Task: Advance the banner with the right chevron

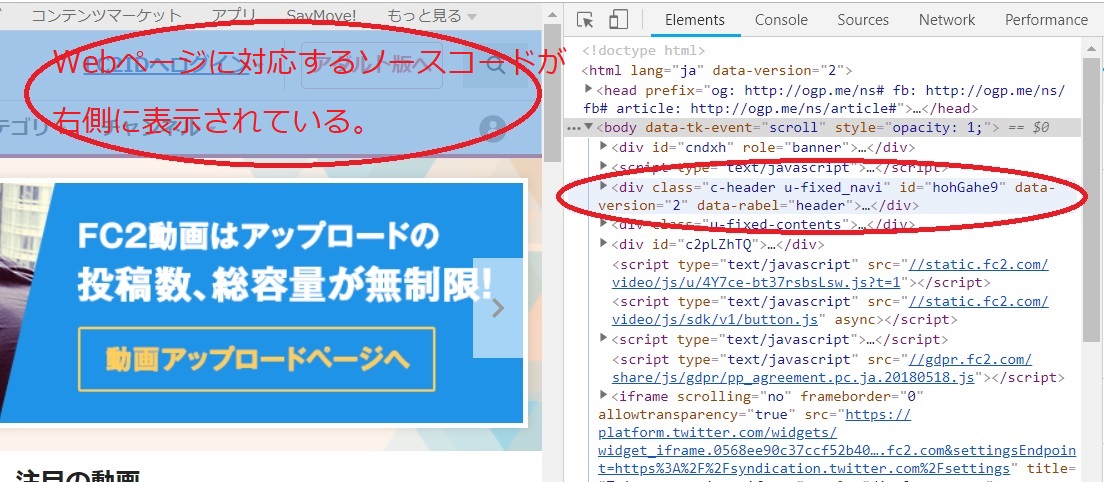Action: pos(498,307)
